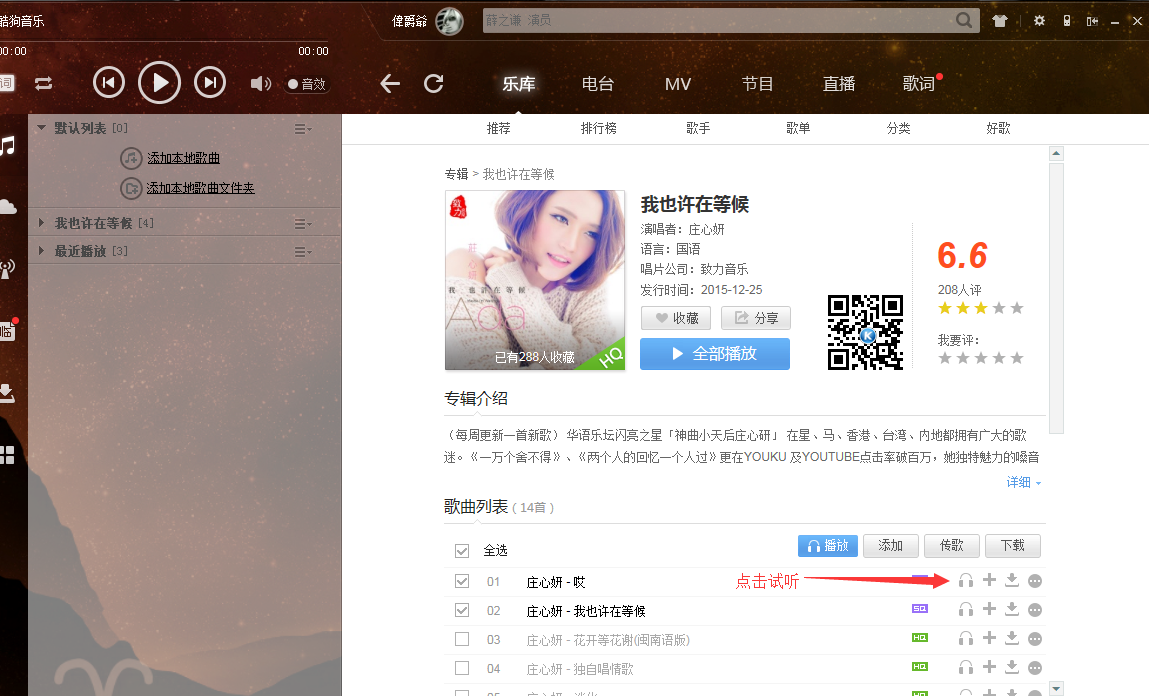Viewport: 1149px width, 696px height.
Task: Click the 全部播放 button
Action: [714, 354]
